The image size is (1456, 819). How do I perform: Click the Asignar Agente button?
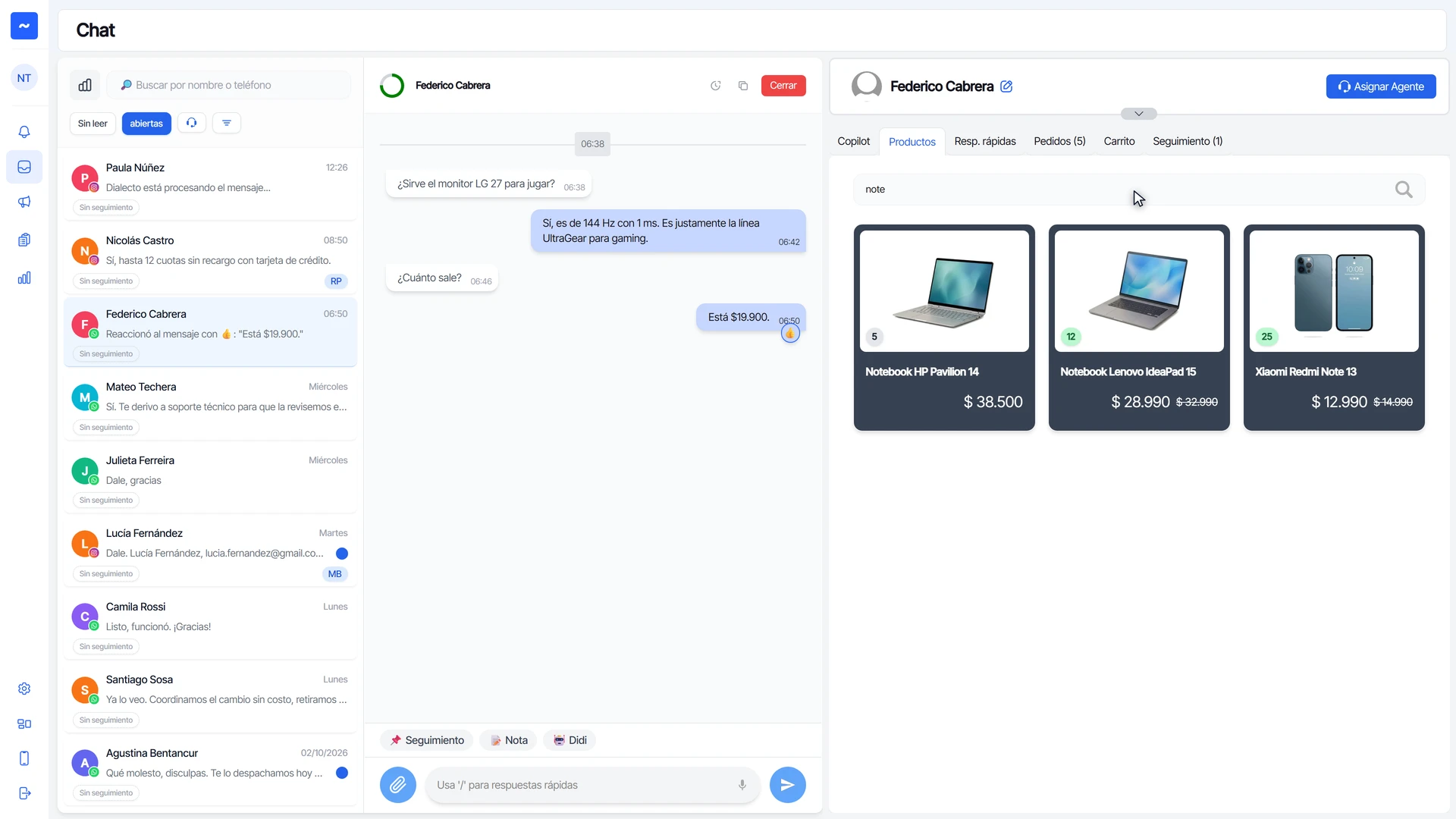click(x=1381, y=86)
